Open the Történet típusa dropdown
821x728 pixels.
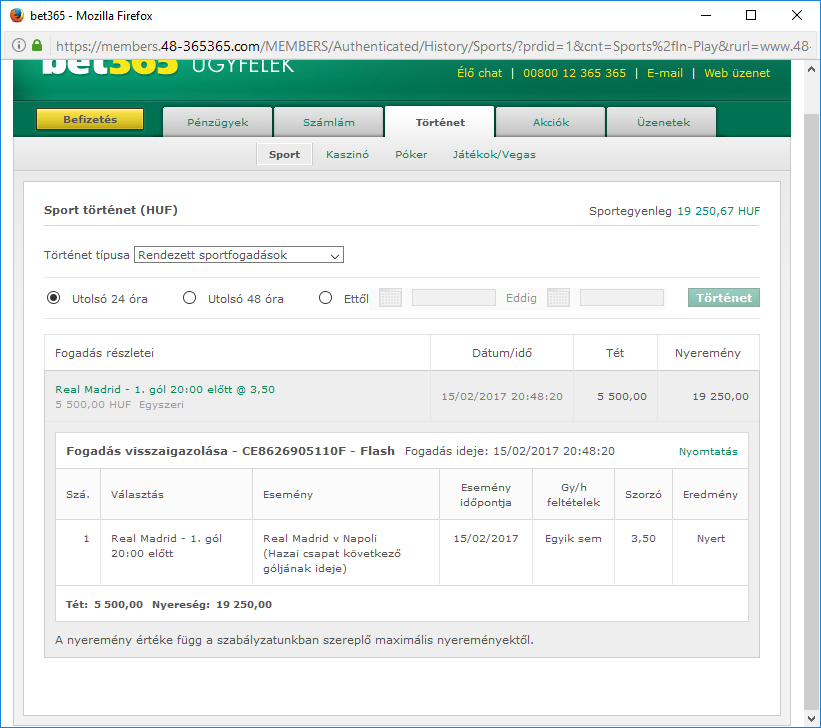click(x=239, y=255)
